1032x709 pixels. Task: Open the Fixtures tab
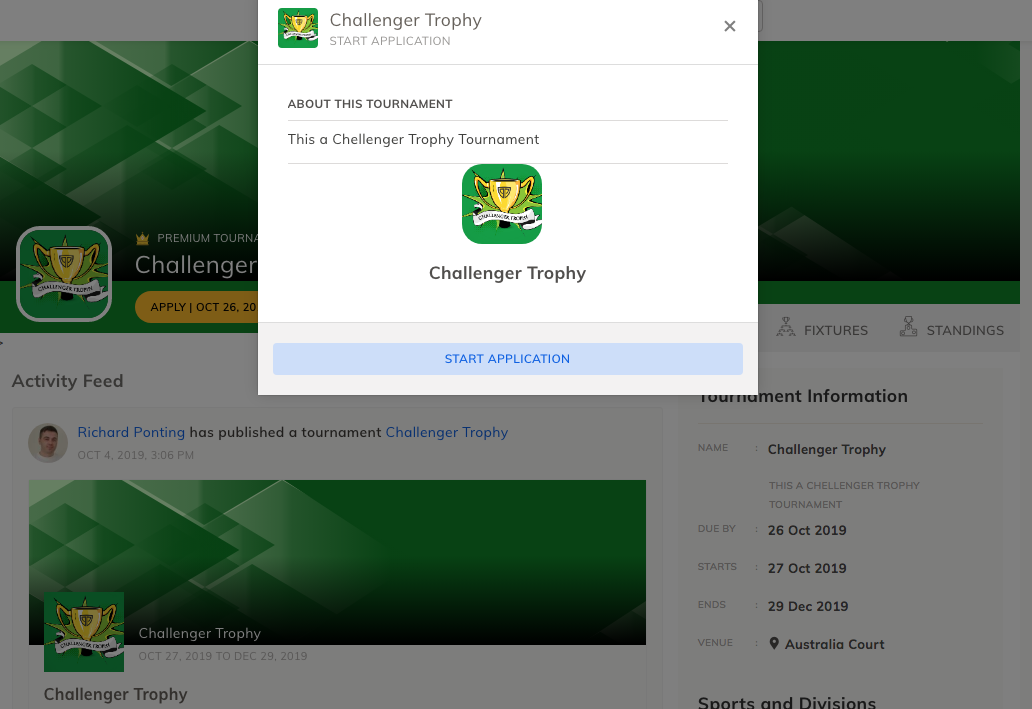click(x=822, y=329)
